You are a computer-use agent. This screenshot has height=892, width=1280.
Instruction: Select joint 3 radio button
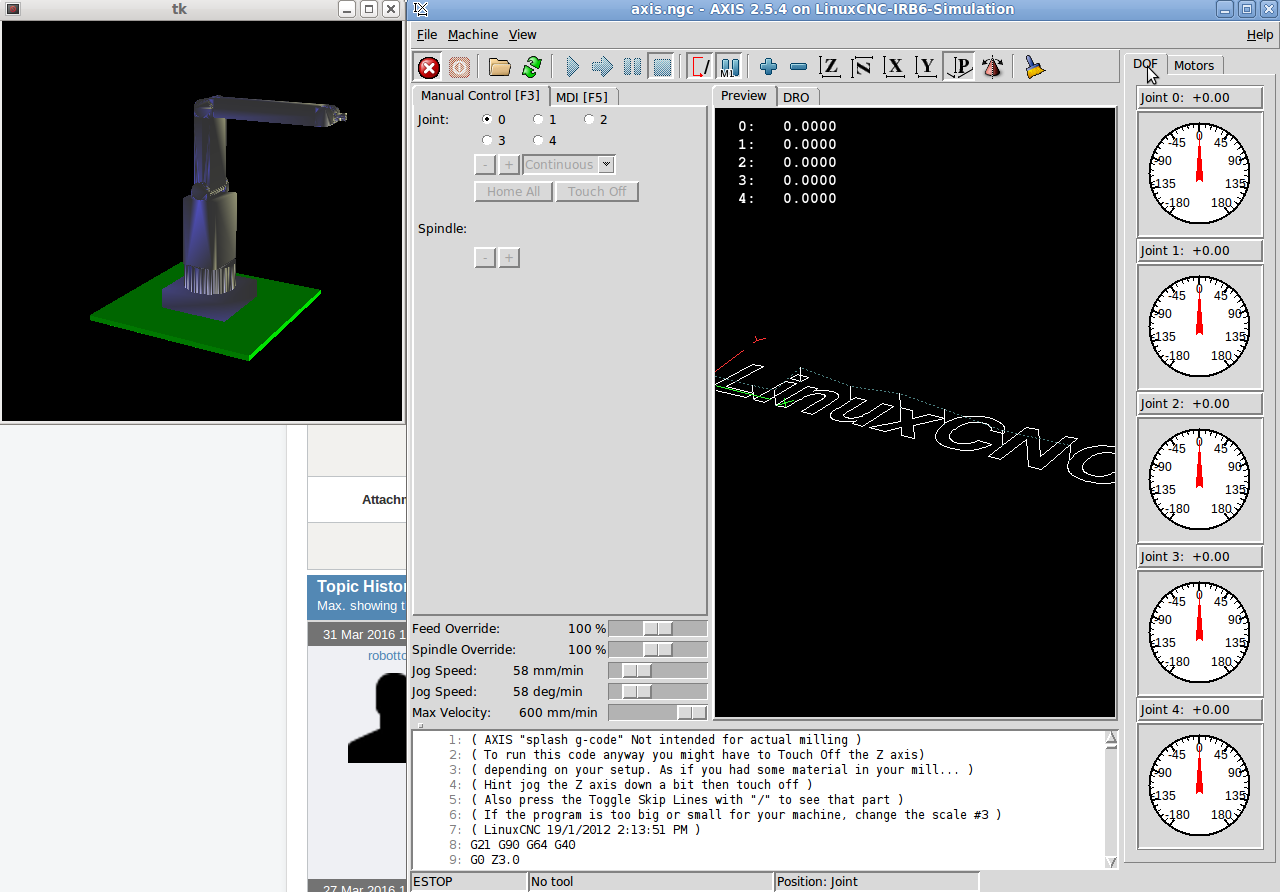pyautogui.click(x=488, y=141)
